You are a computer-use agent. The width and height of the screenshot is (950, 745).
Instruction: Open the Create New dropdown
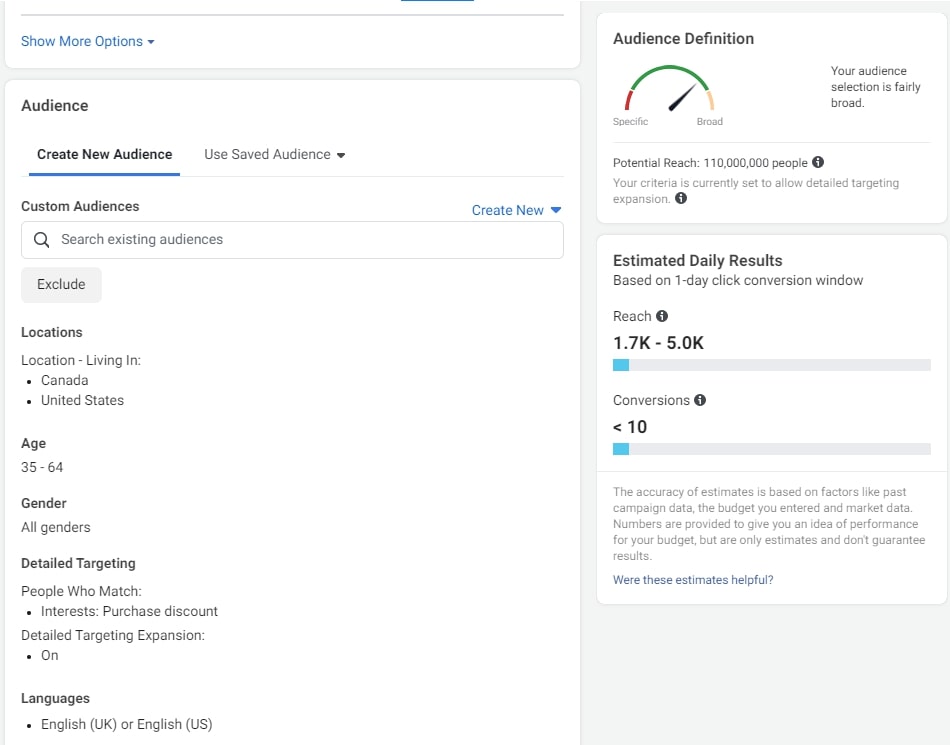(x=516, y=210)
